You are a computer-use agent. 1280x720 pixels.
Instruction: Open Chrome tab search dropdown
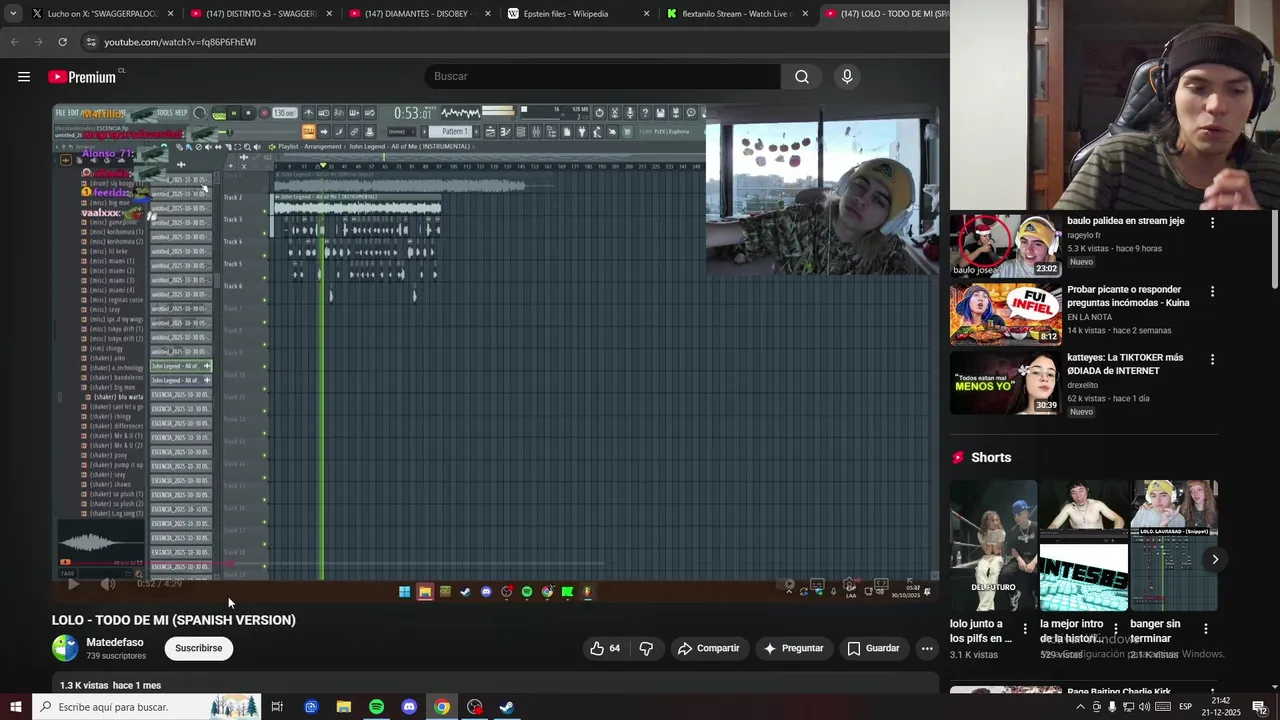[12, 14]
